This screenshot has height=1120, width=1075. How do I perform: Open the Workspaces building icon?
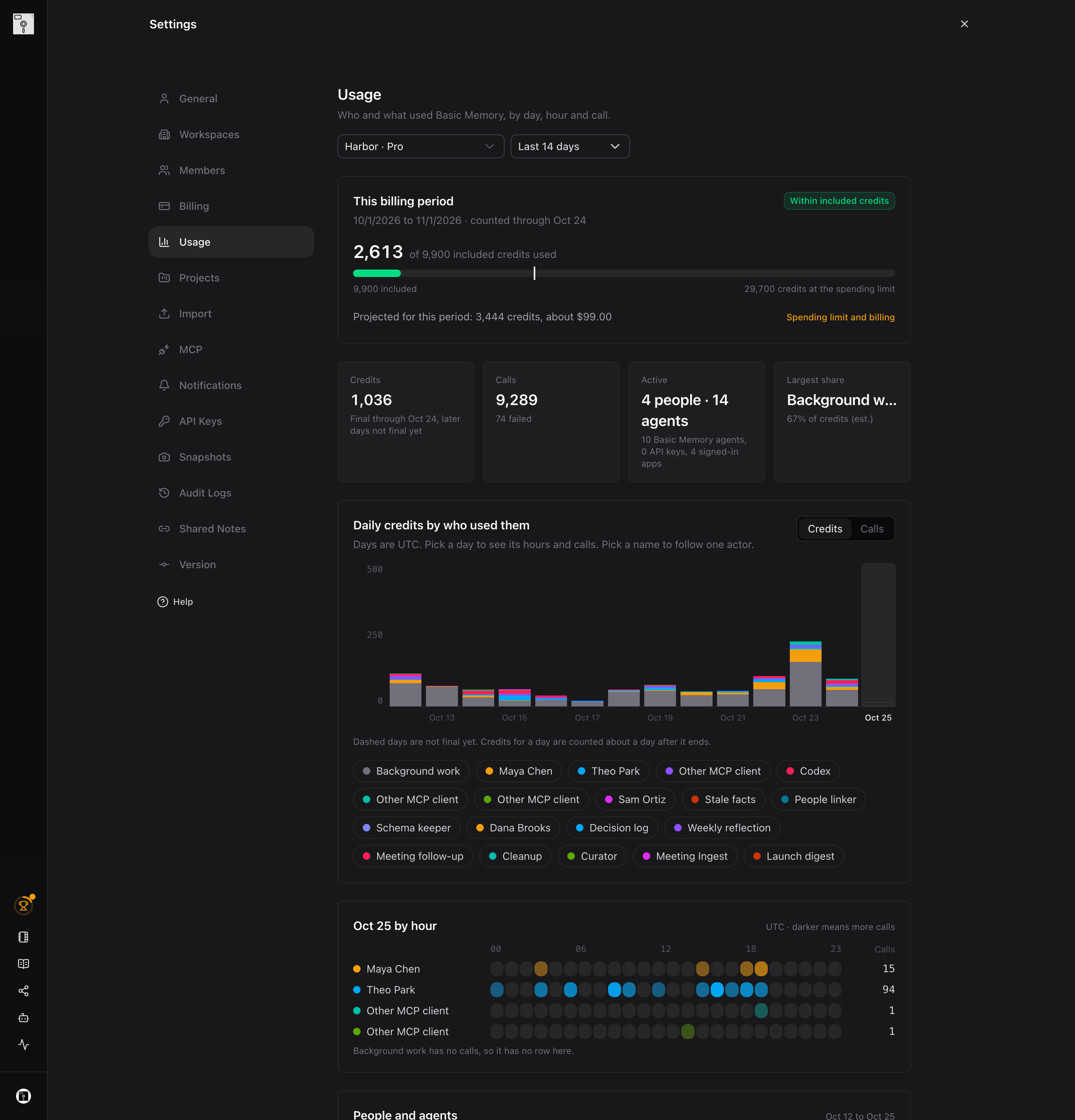coord(164,135)
